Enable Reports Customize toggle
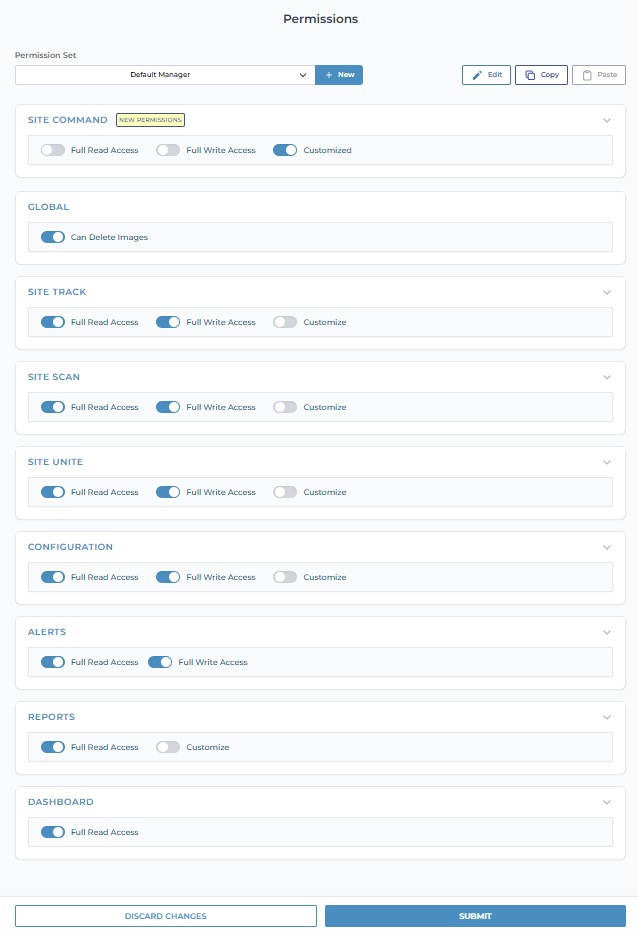 [168, 747]
